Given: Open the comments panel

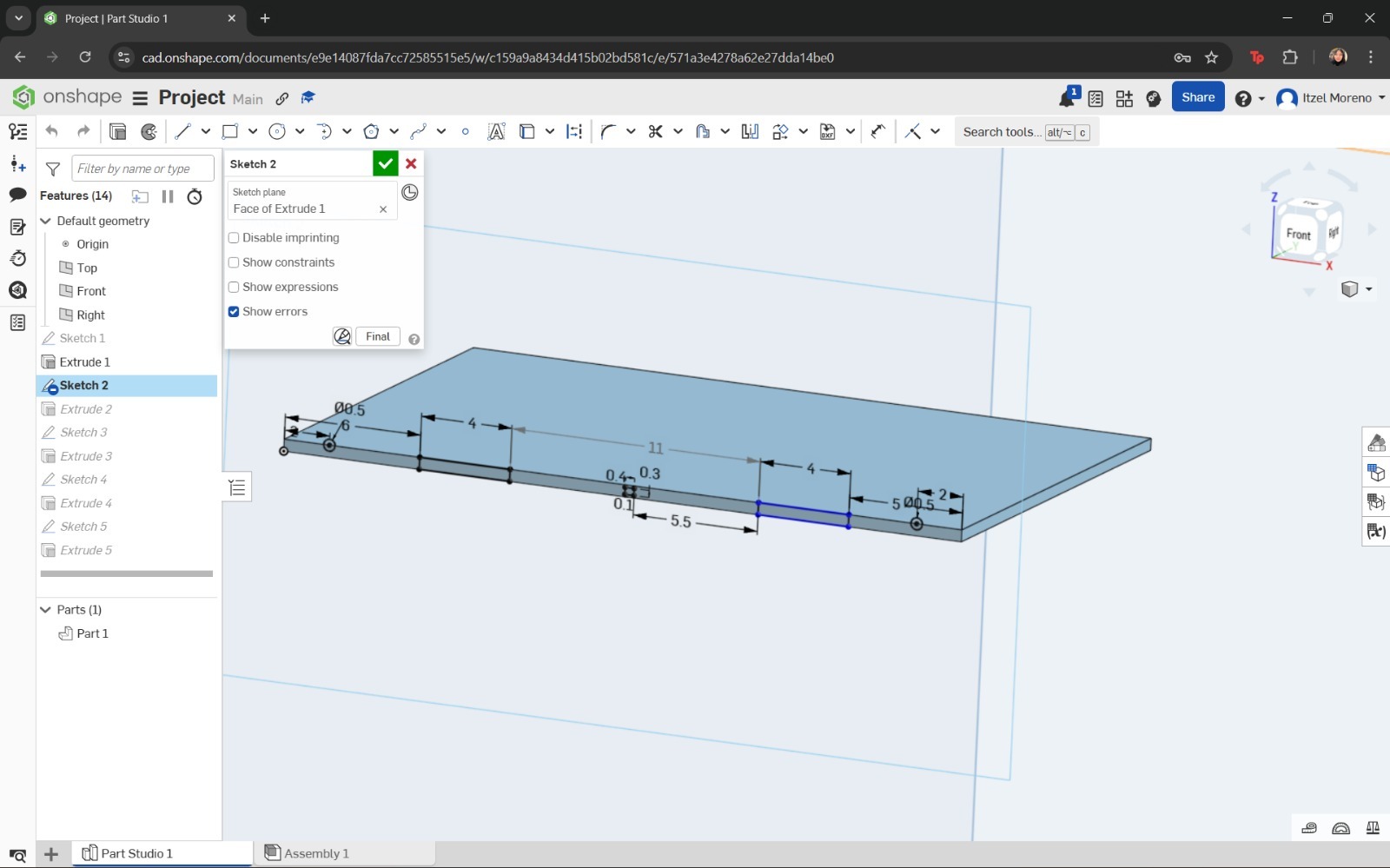Looking at the screenshot, I should pyautogui.click(x=17, y=195).
